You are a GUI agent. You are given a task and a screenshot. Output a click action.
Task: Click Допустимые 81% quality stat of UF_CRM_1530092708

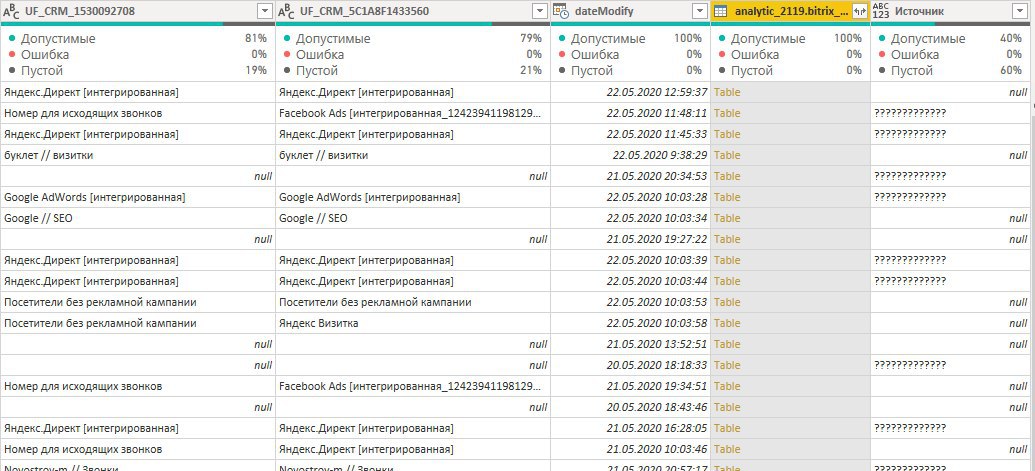[x=137, y=39]
